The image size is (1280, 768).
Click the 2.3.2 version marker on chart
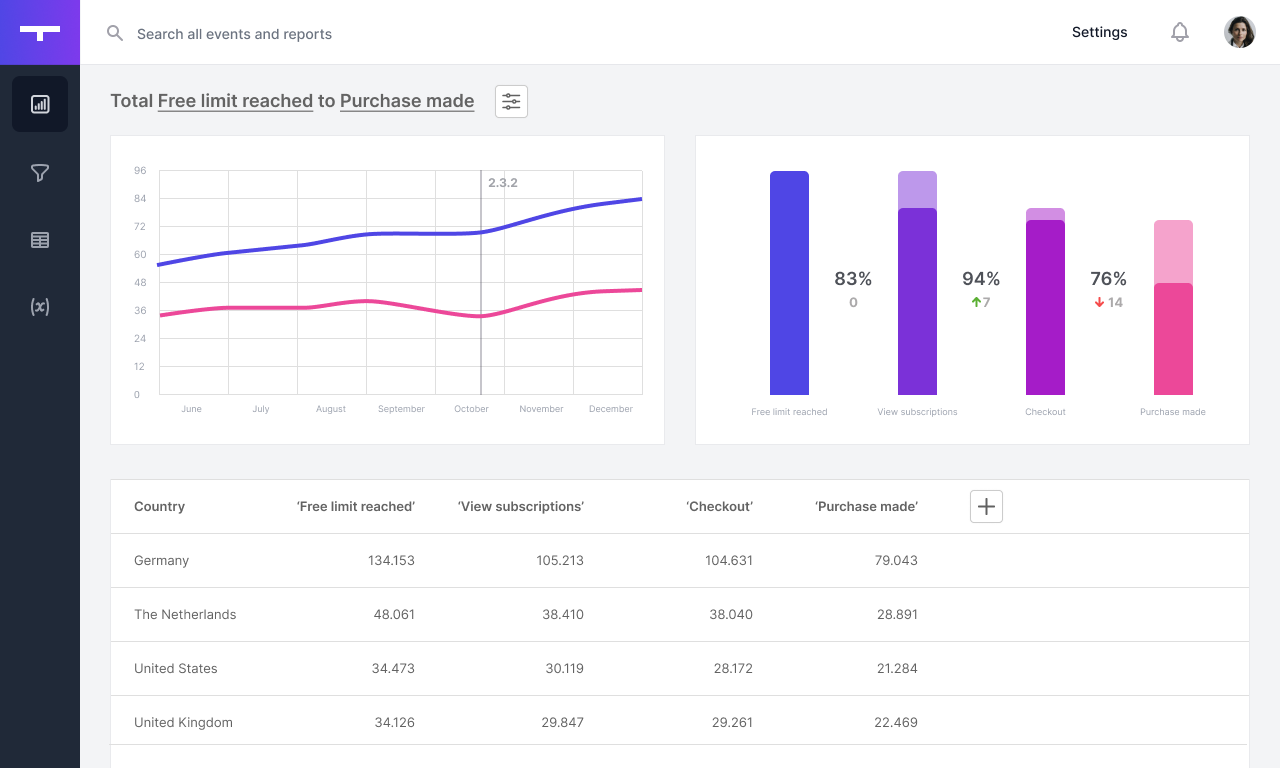pyautogui.click(x=503, y=183)
